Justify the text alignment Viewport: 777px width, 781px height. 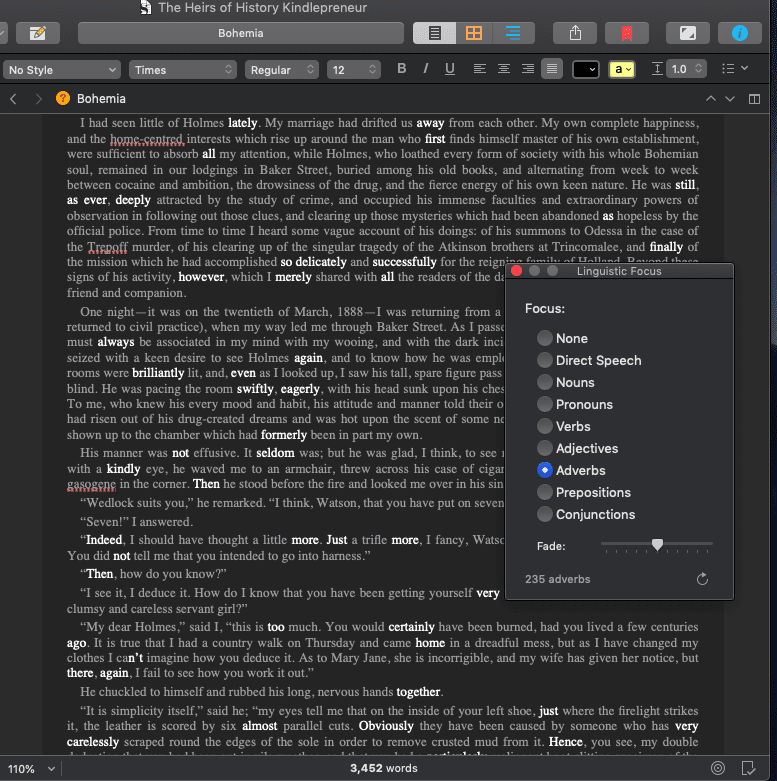[552, 69]
